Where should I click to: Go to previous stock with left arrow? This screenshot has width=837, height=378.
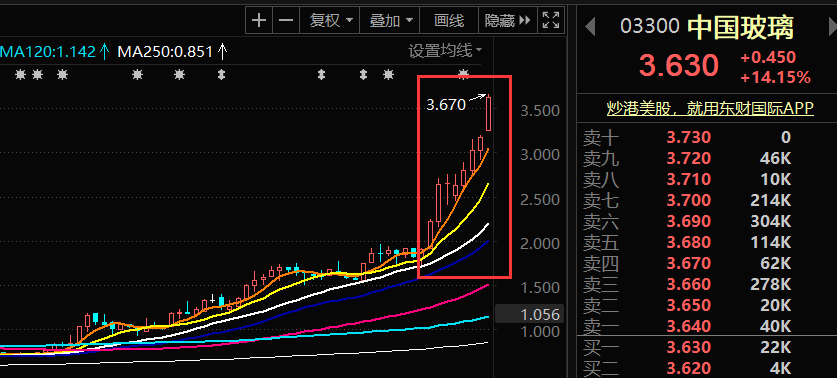click(x=590, y=26)
